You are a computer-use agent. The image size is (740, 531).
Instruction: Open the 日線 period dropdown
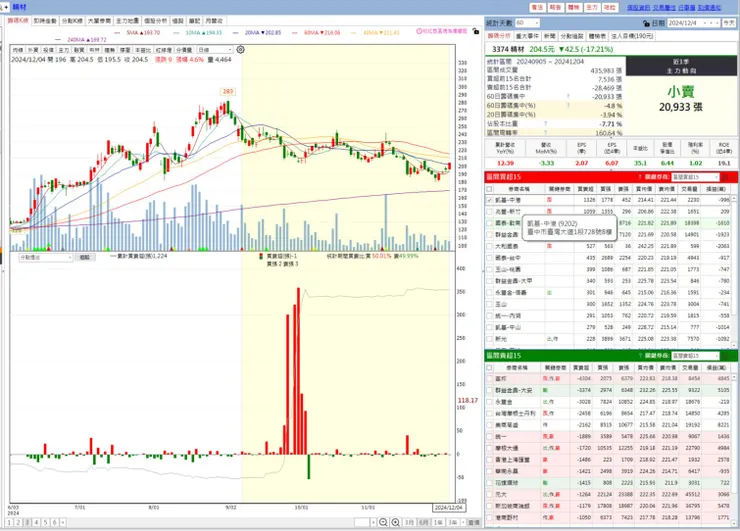coord(215,50)
